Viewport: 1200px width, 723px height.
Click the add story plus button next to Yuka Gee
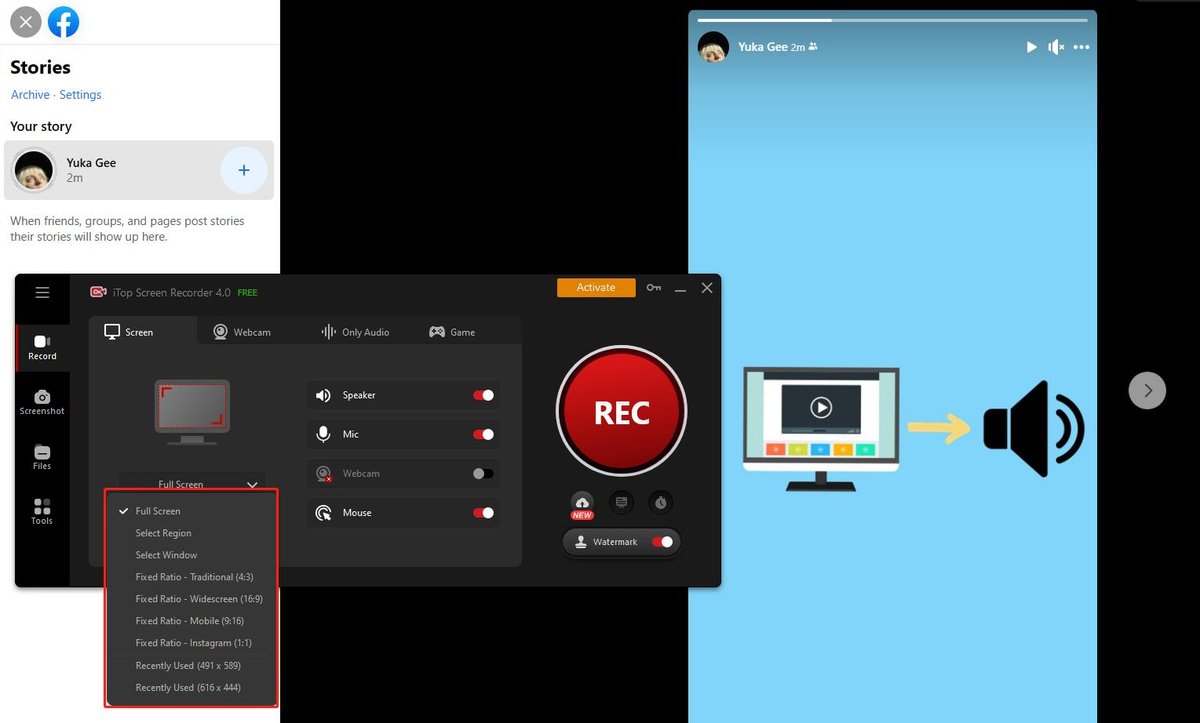[244, 170]
